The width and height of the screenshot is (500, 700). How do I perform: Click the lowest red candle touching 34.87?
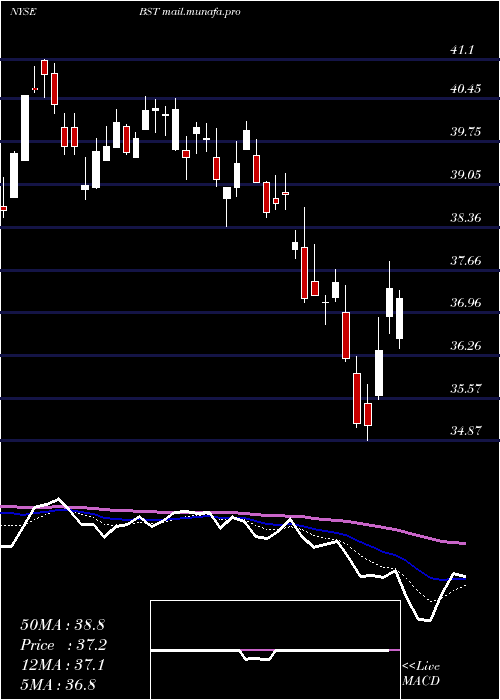tap(368, 412)
